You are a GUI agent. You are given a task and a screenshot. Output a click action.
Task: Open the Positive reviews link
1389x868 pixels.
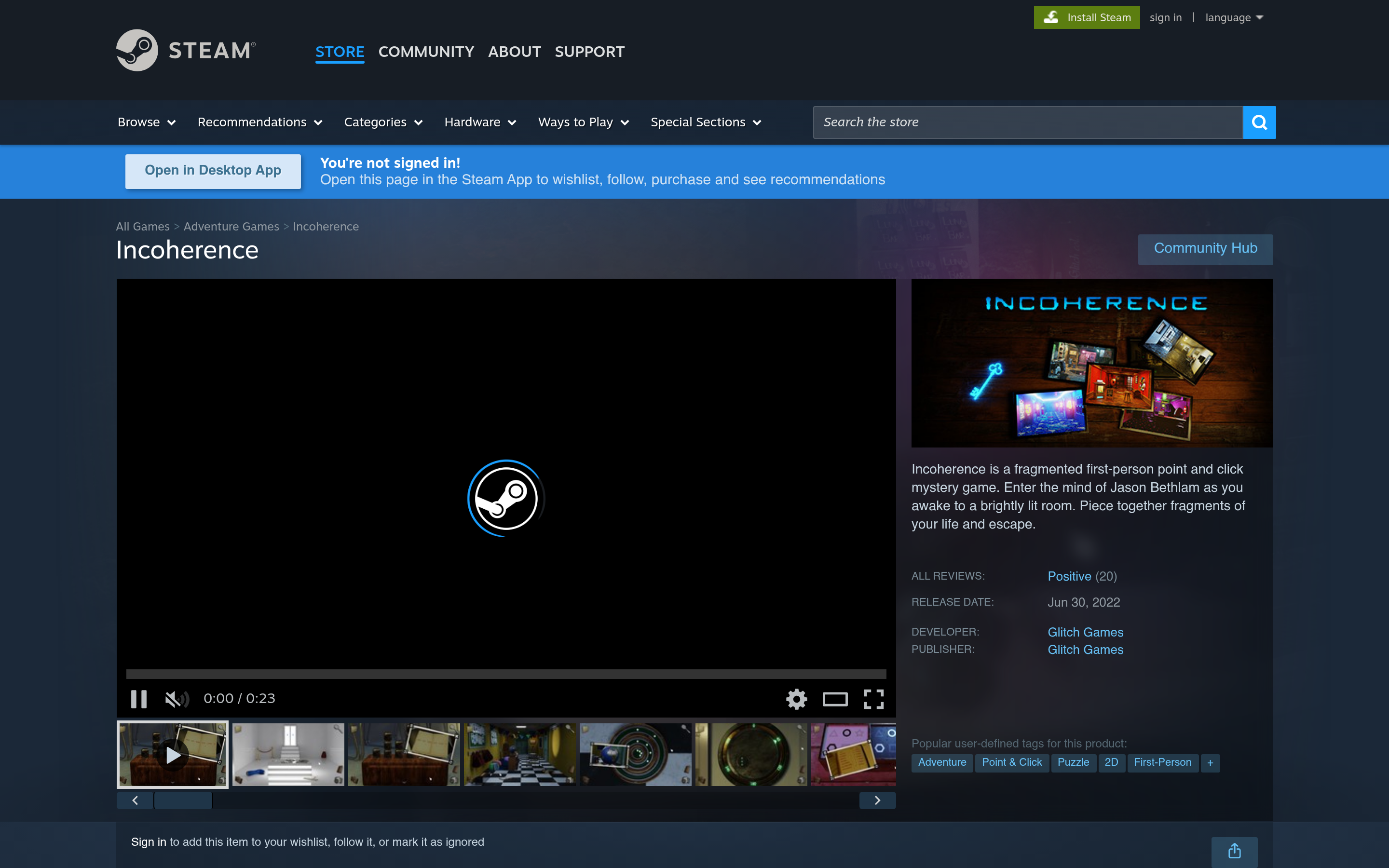[x=1069, y=576]
